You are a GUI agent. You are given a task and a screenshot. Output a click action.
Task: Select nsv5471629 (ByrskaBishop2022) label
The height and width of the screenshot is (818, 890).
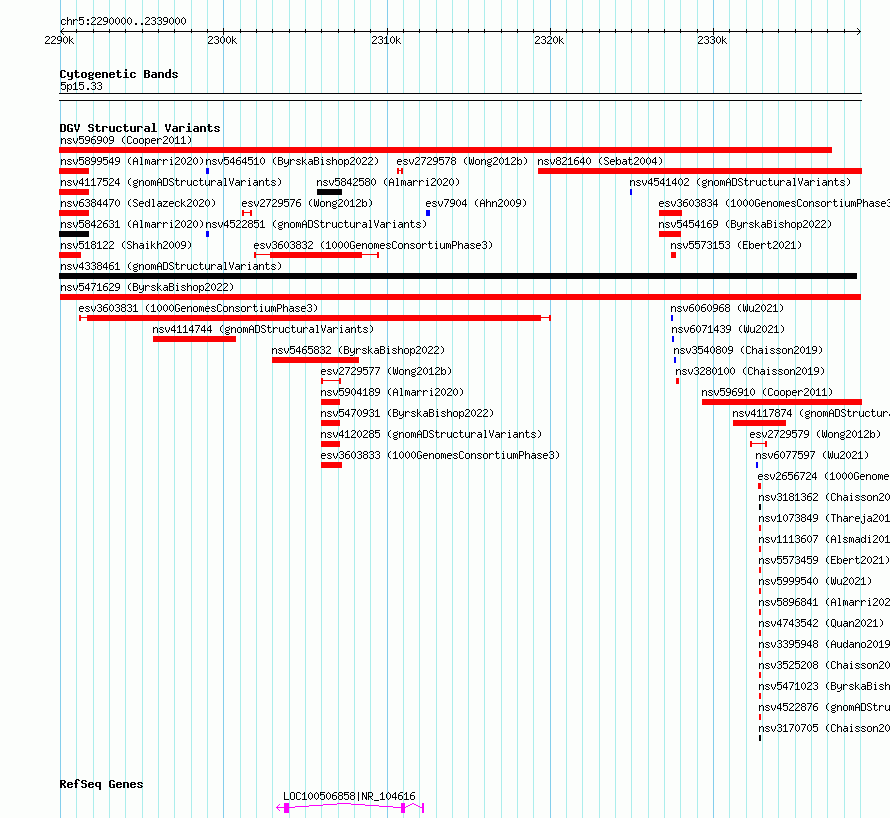147,287
